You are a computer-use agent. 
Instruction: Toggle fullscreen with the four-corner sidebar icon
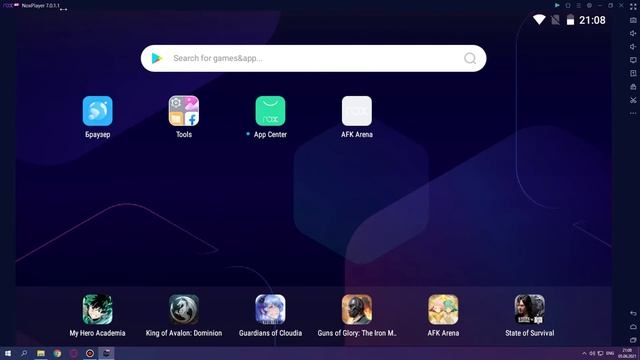point(633,7)
